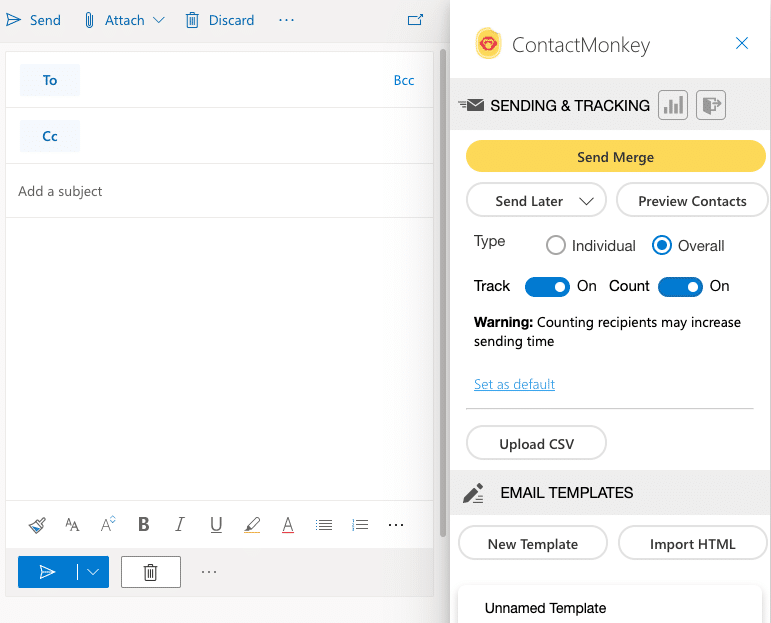Click inside the message body area
Image resolution: width=771 pixels, height=623 pixels.
tap(219, 359)
